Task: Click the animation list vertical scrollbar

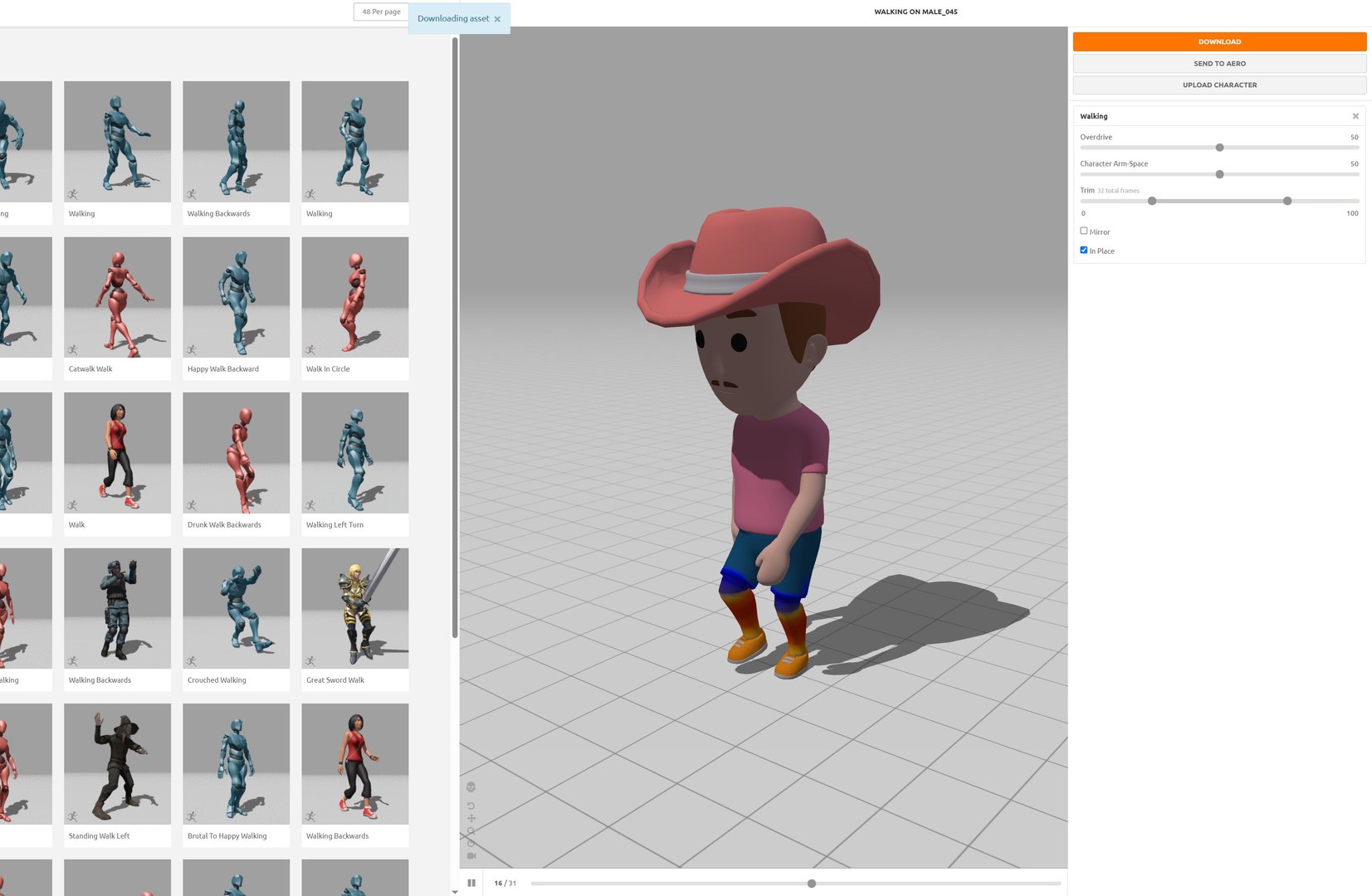Action: (x=455, y=336)
